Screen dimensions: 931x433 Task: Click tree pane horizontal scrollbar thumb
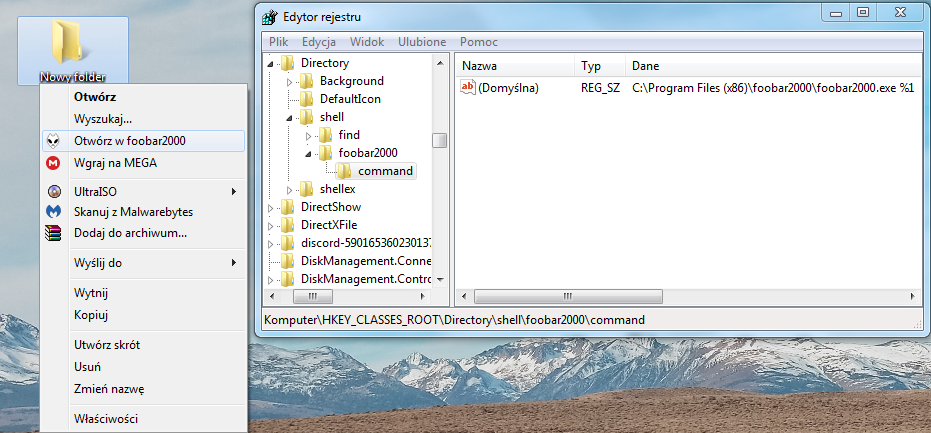(313, 296)
